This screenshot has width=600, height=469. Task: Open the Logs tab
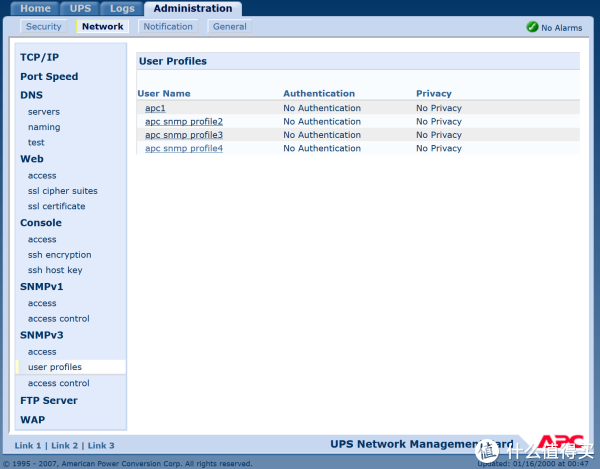(x=122, y=8)
